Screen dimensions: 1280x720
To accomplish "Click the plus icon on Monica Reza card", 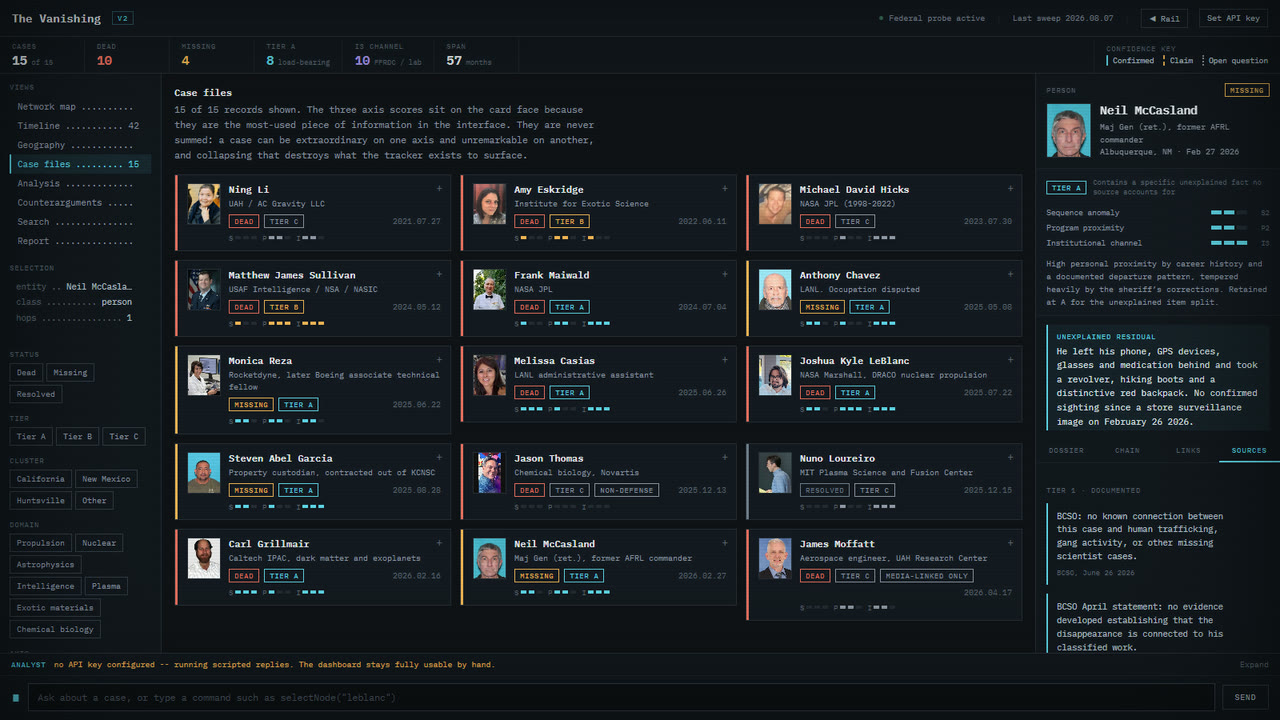I will pyautogui.click(x=439, y=360).
